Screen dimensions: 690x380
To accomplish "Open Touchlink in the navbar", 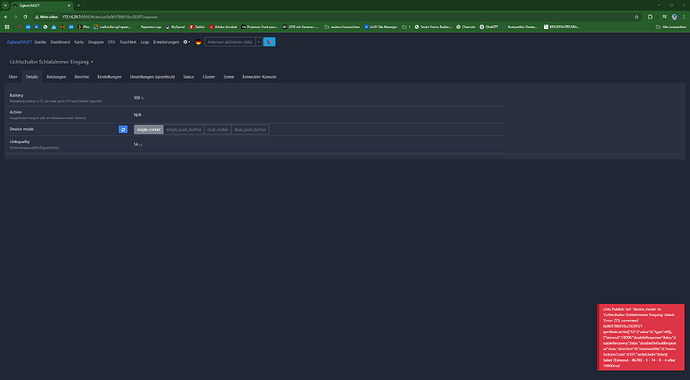I will tap(128, 42).
